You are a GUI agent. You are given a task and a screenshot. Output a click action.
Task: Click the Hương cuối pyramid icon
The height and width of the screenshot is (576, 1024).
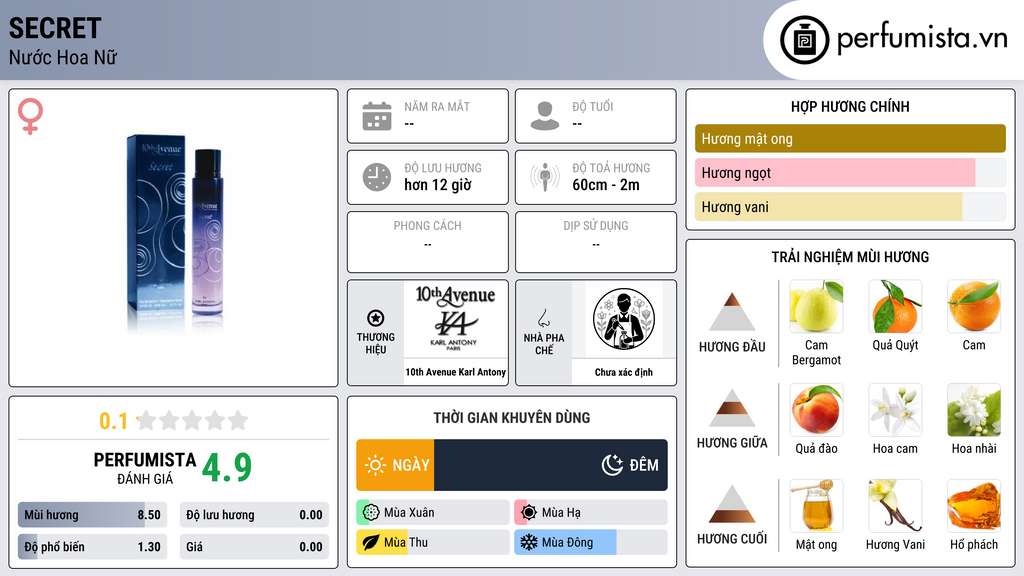pos(732,504)
